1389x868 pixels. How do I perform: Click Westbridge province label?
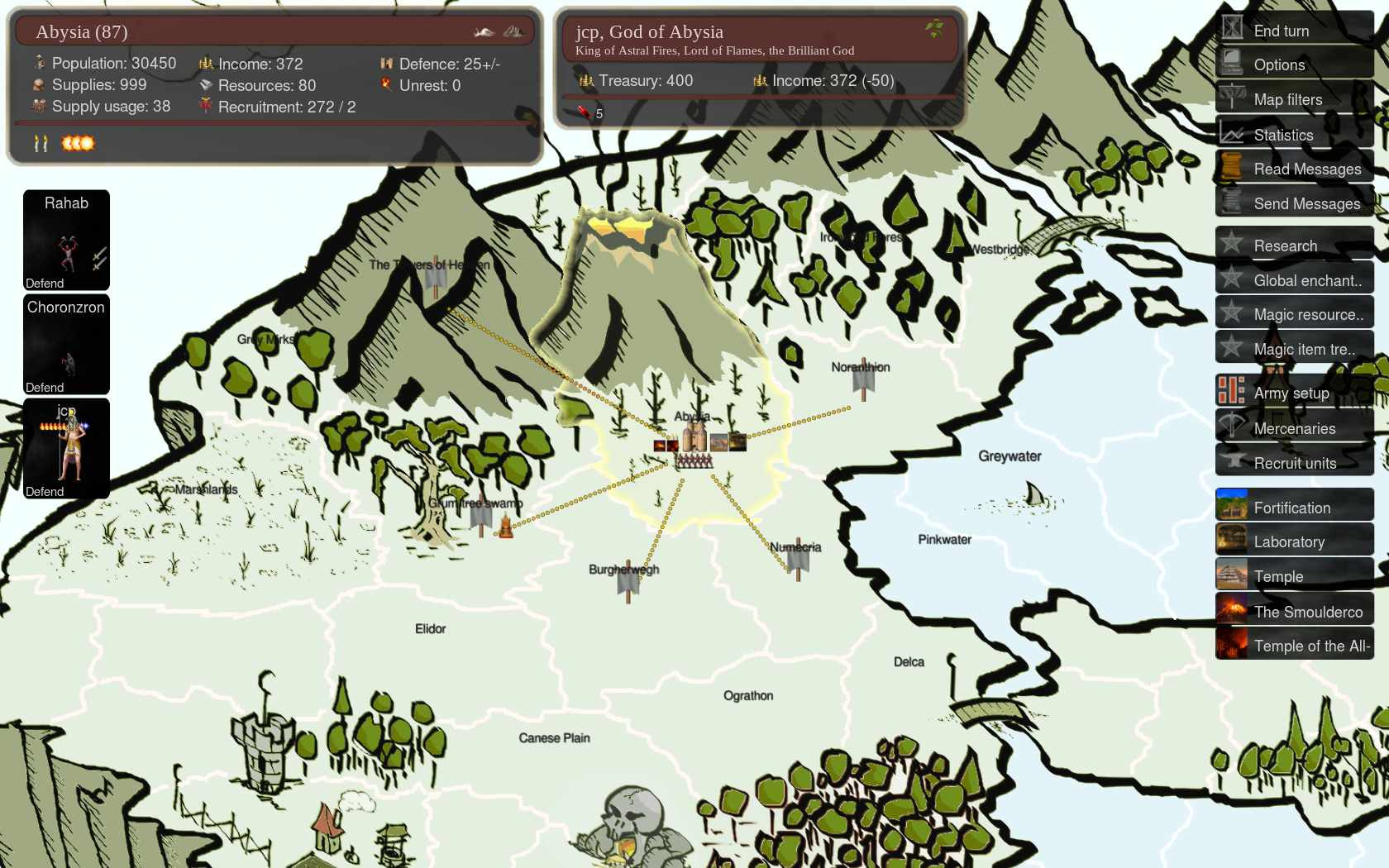(1000, 250)
